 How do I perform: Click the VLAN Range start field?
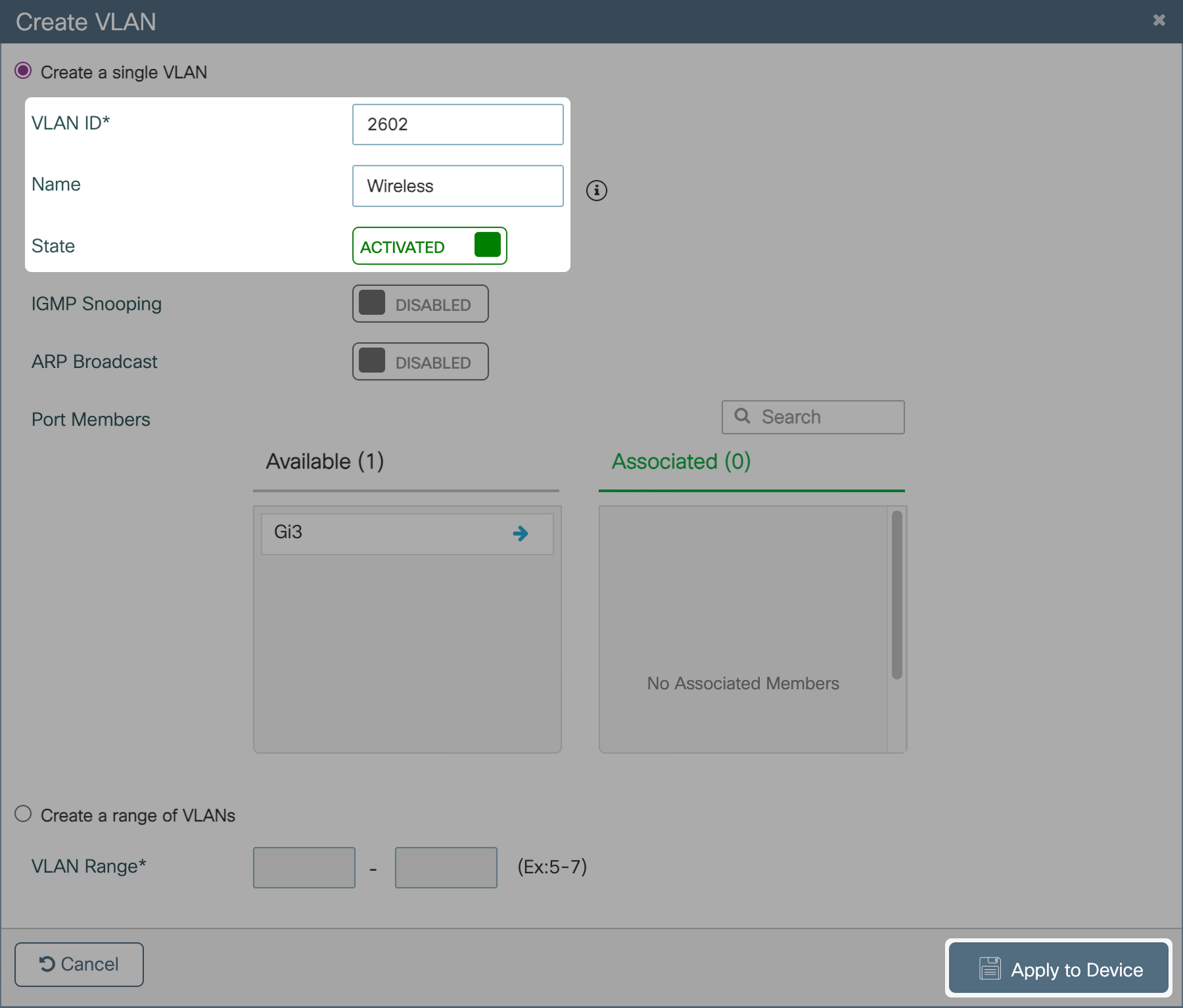coord(304,867)
